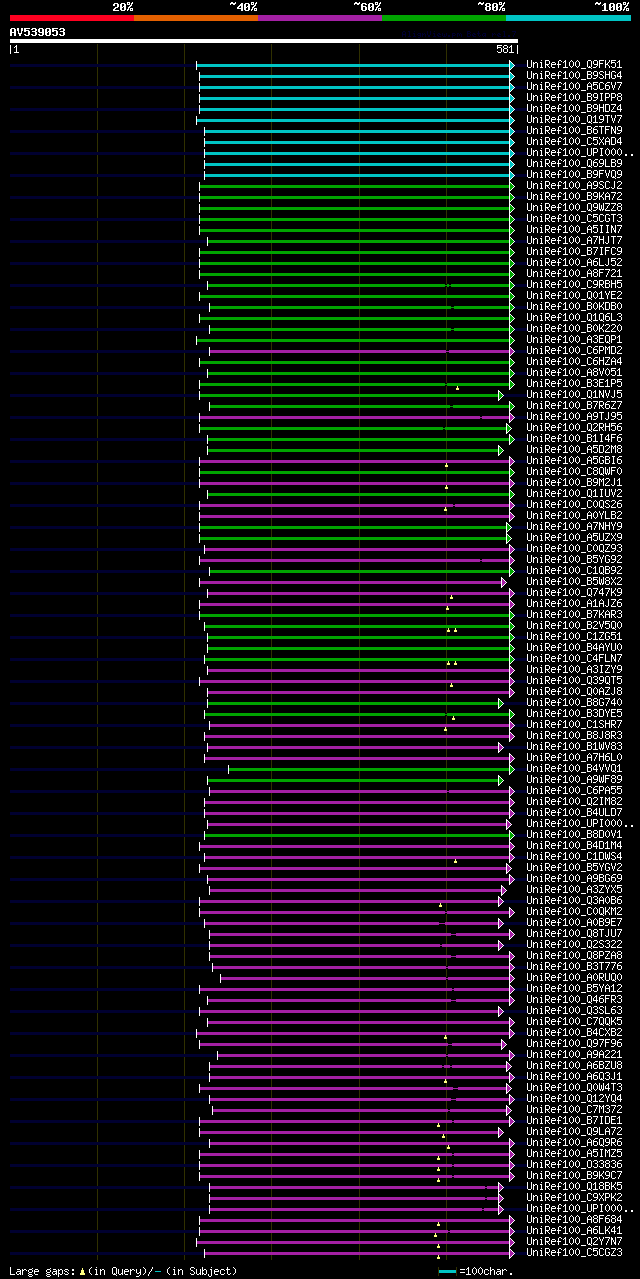Open hit UniRef100_Q19TV7
This screenshot has width=640, height=1279.
(x=574, y=119)
